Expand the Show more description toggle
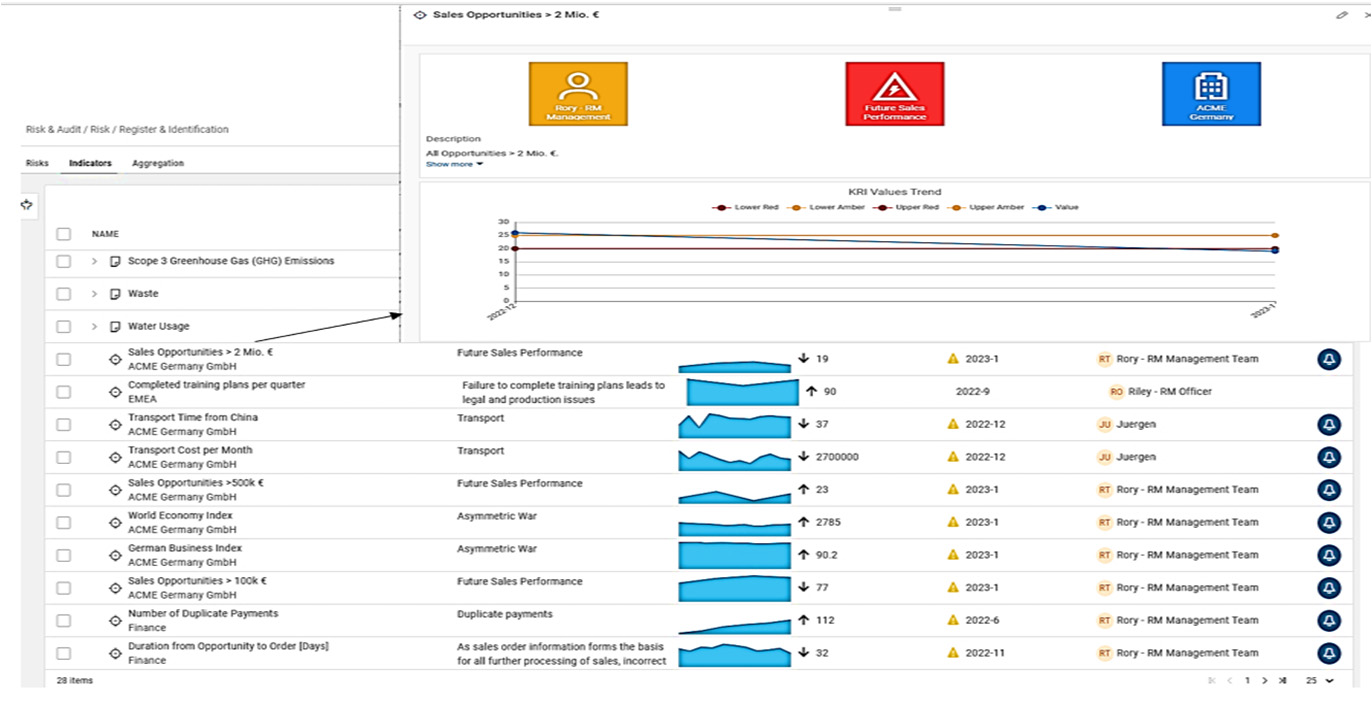Screen dimensions: 1372x709 454,164
